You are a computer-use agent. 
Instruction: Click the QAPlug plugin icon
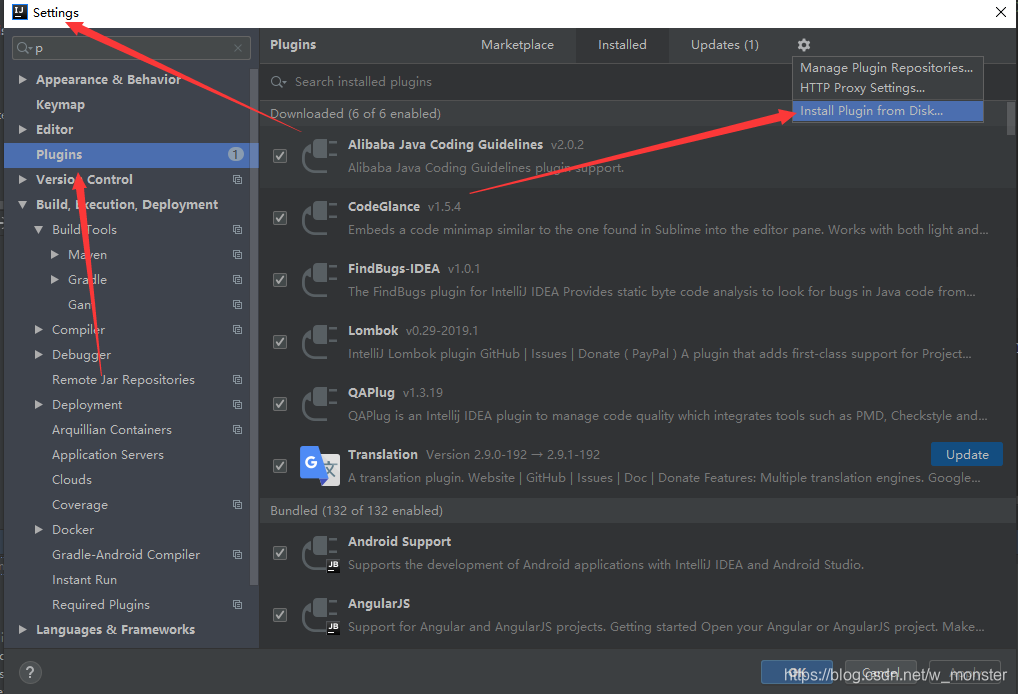[x=319, y=404]
